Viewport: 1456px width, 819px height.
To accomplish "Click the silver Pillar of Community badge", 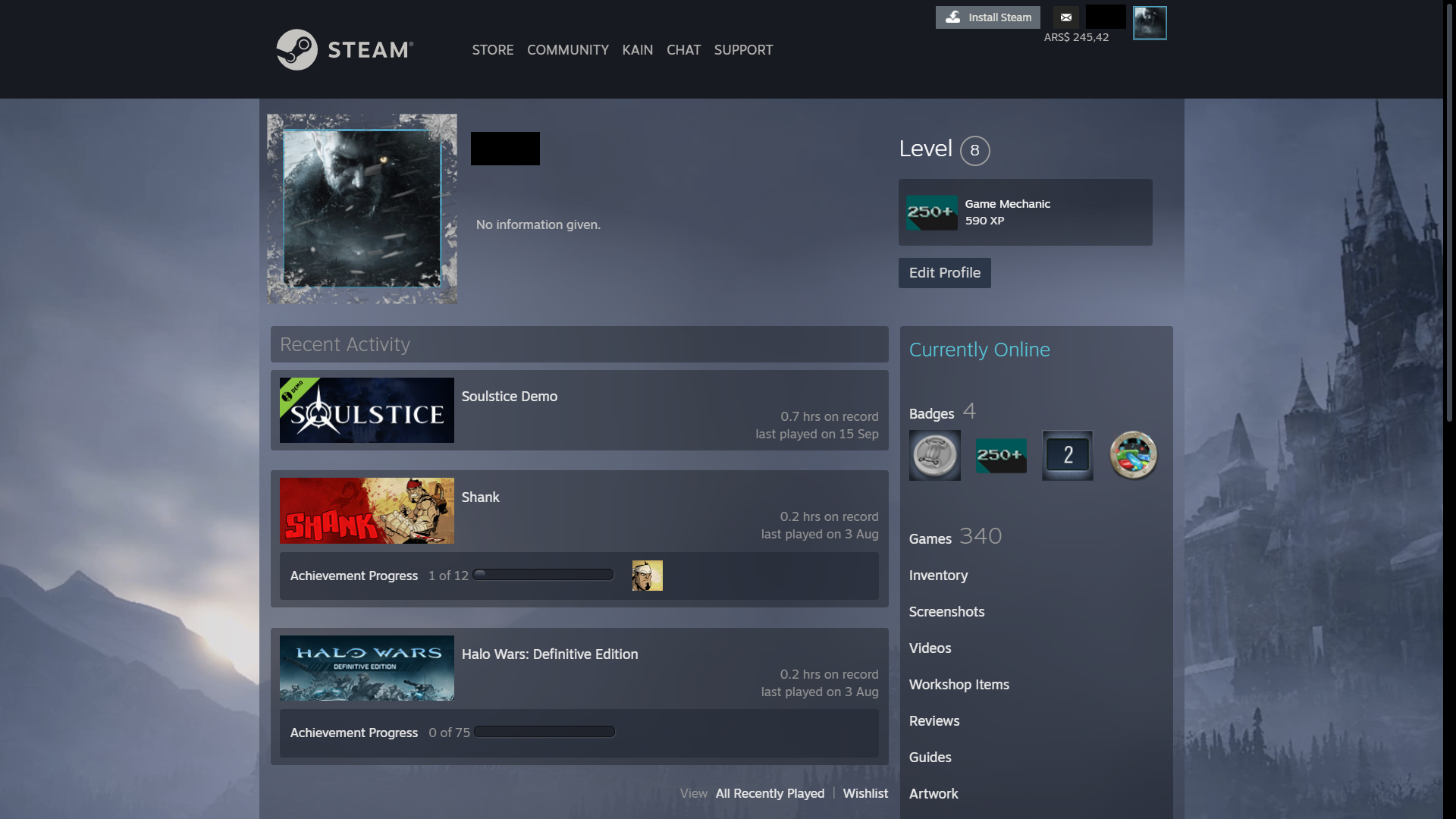I will coord(935,455).
